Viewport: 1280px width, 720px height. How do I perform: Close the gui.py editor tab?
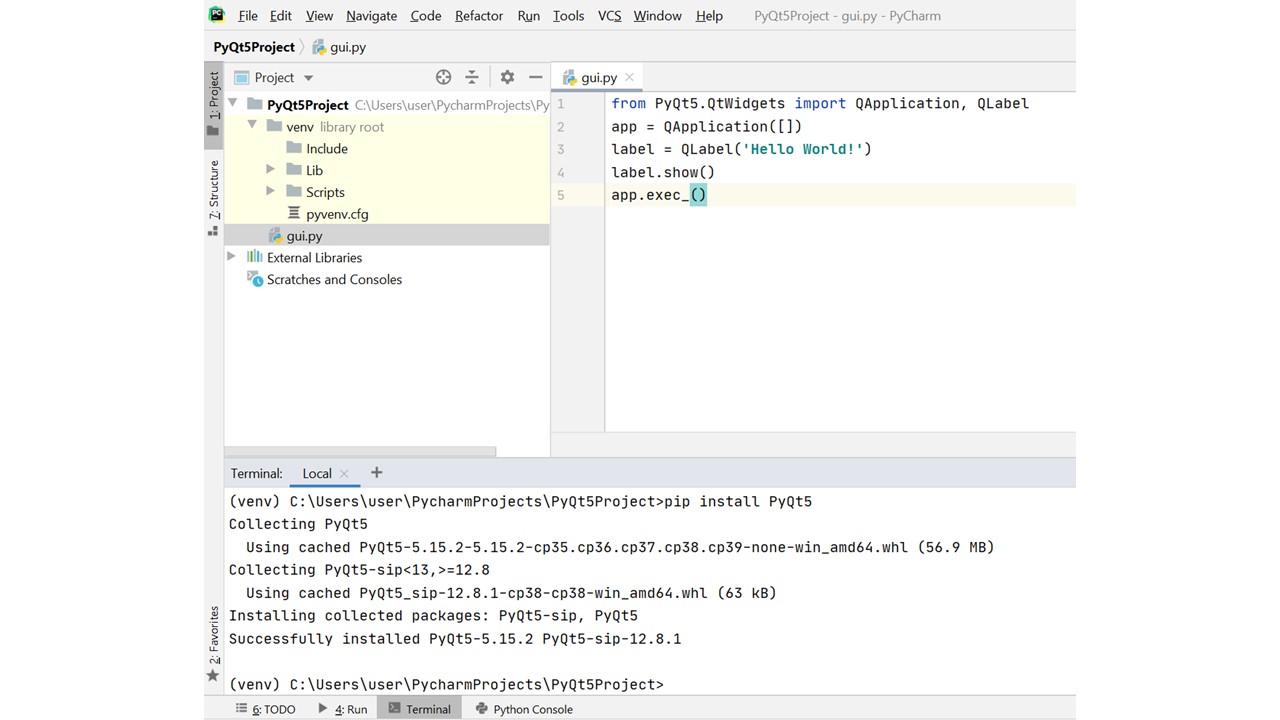tap(629, 77)
